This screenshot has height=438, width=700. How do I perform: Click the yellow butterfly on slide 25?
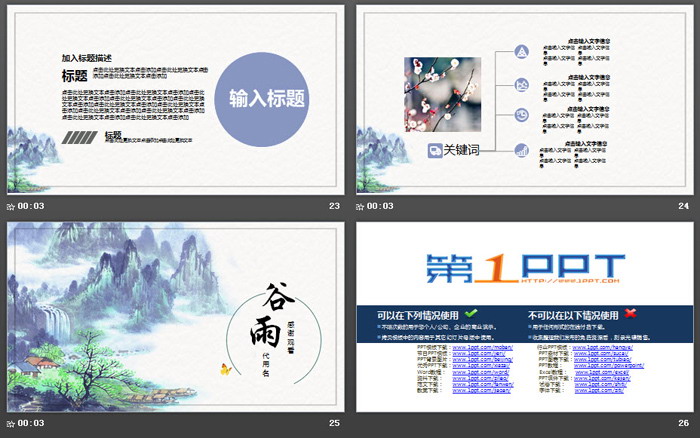pos(226,369)
